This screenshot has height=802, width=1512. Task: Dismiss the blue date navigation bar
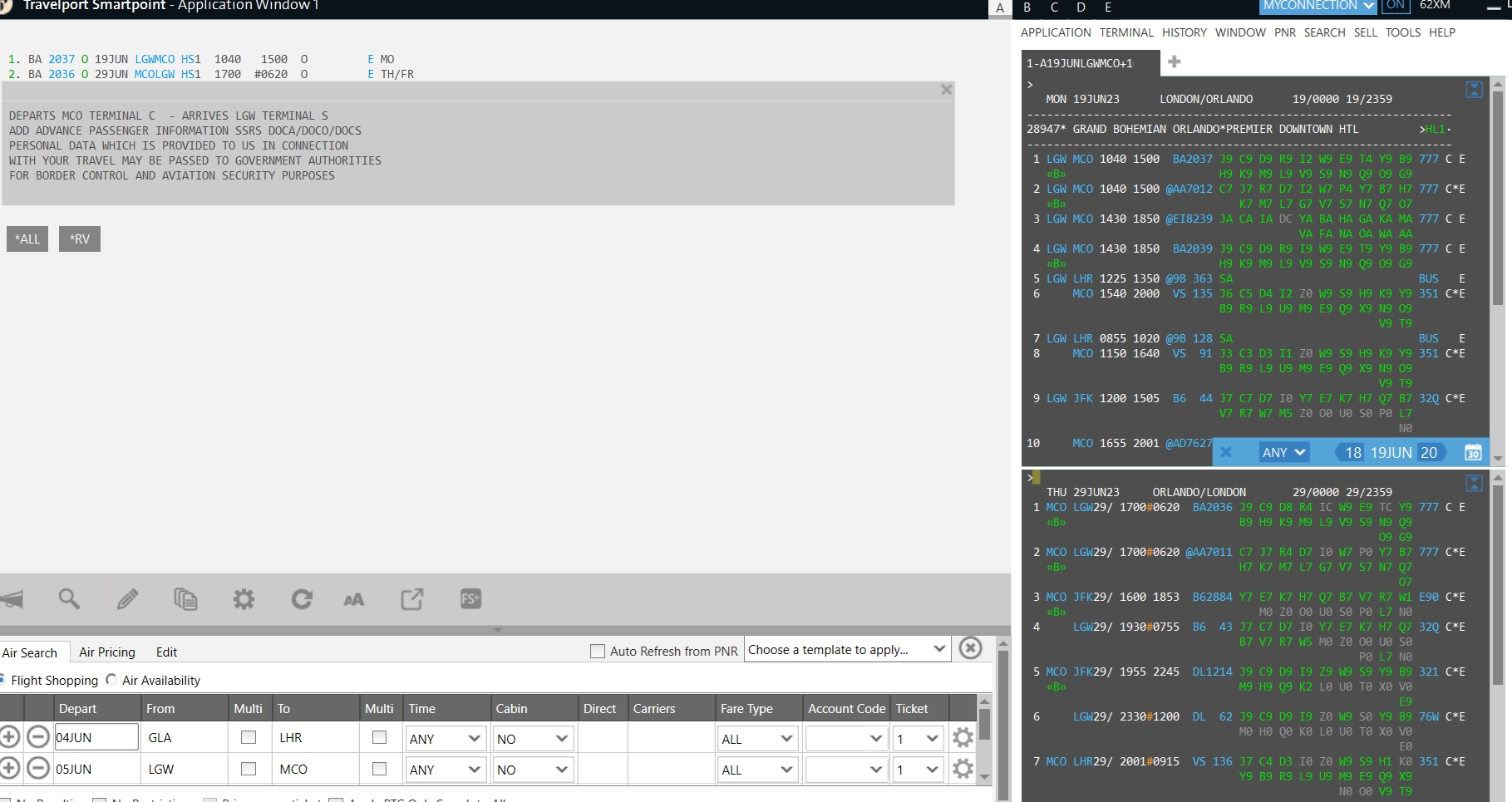pos(1226,452)
